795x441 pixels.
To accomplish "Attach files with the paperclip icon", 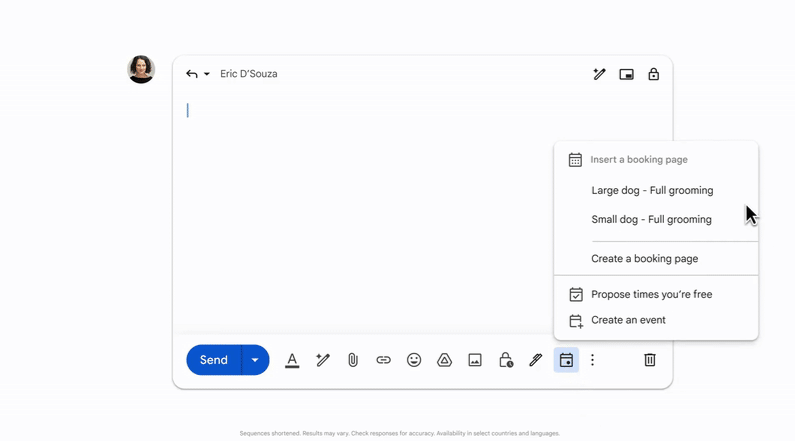I will pos(353,360).
